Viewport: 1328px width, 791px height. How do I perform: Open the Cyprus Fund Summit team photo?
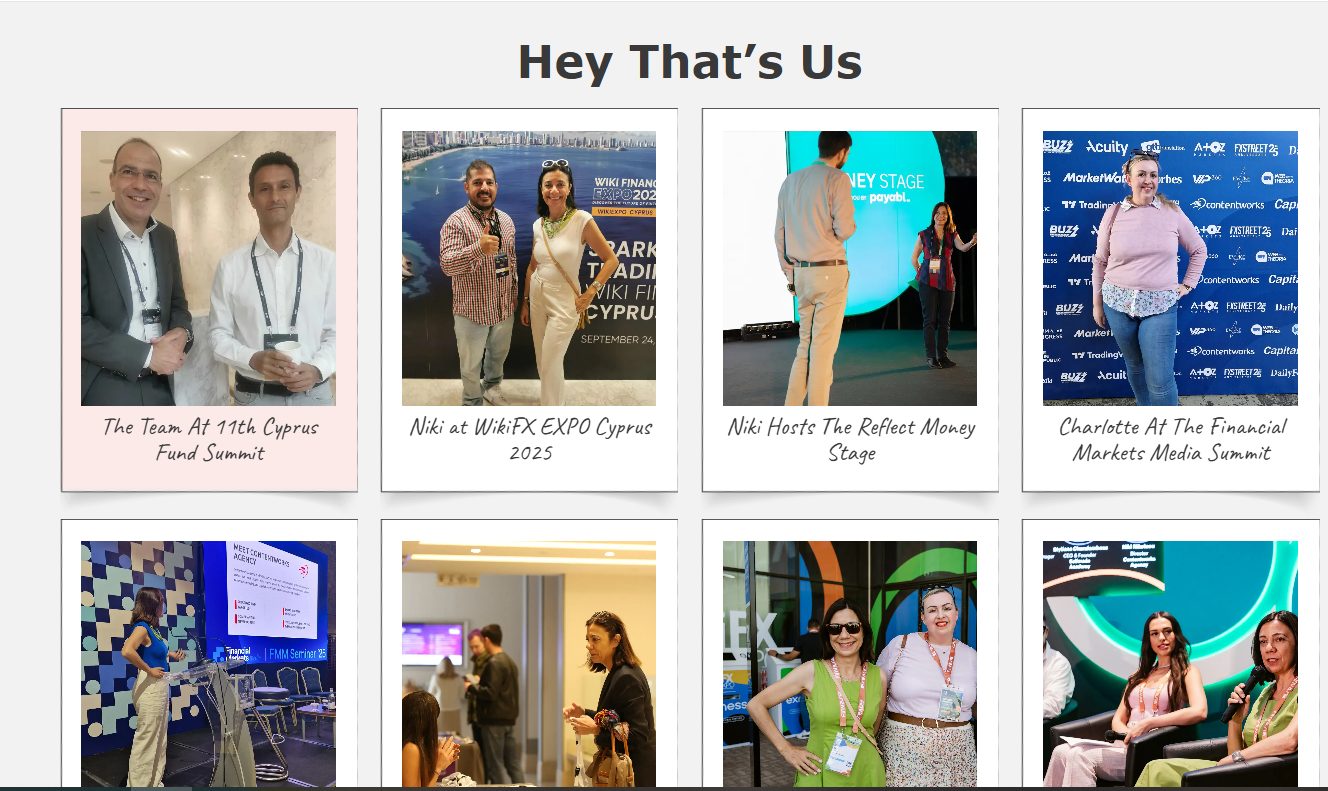[x=208, y=268]
